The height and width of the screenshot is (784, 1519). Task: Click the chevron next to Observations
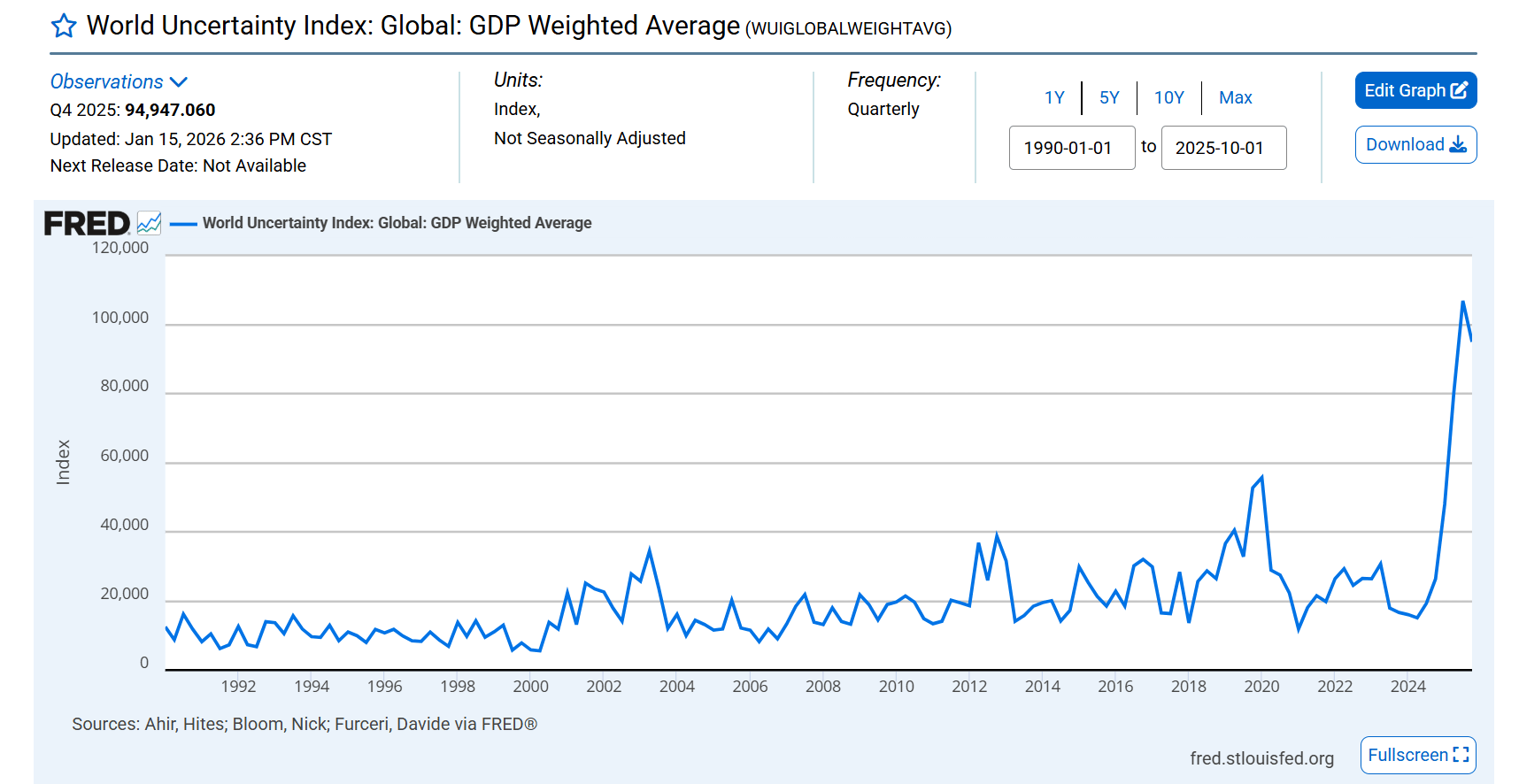tap(179, 82)
